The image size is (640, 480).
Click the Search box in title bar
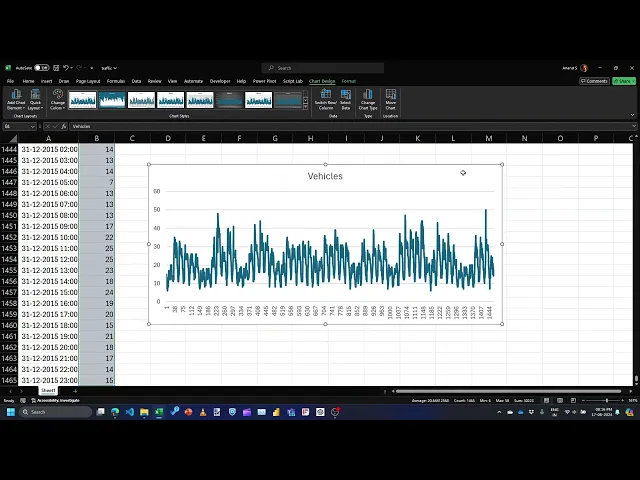coord(322,68)
